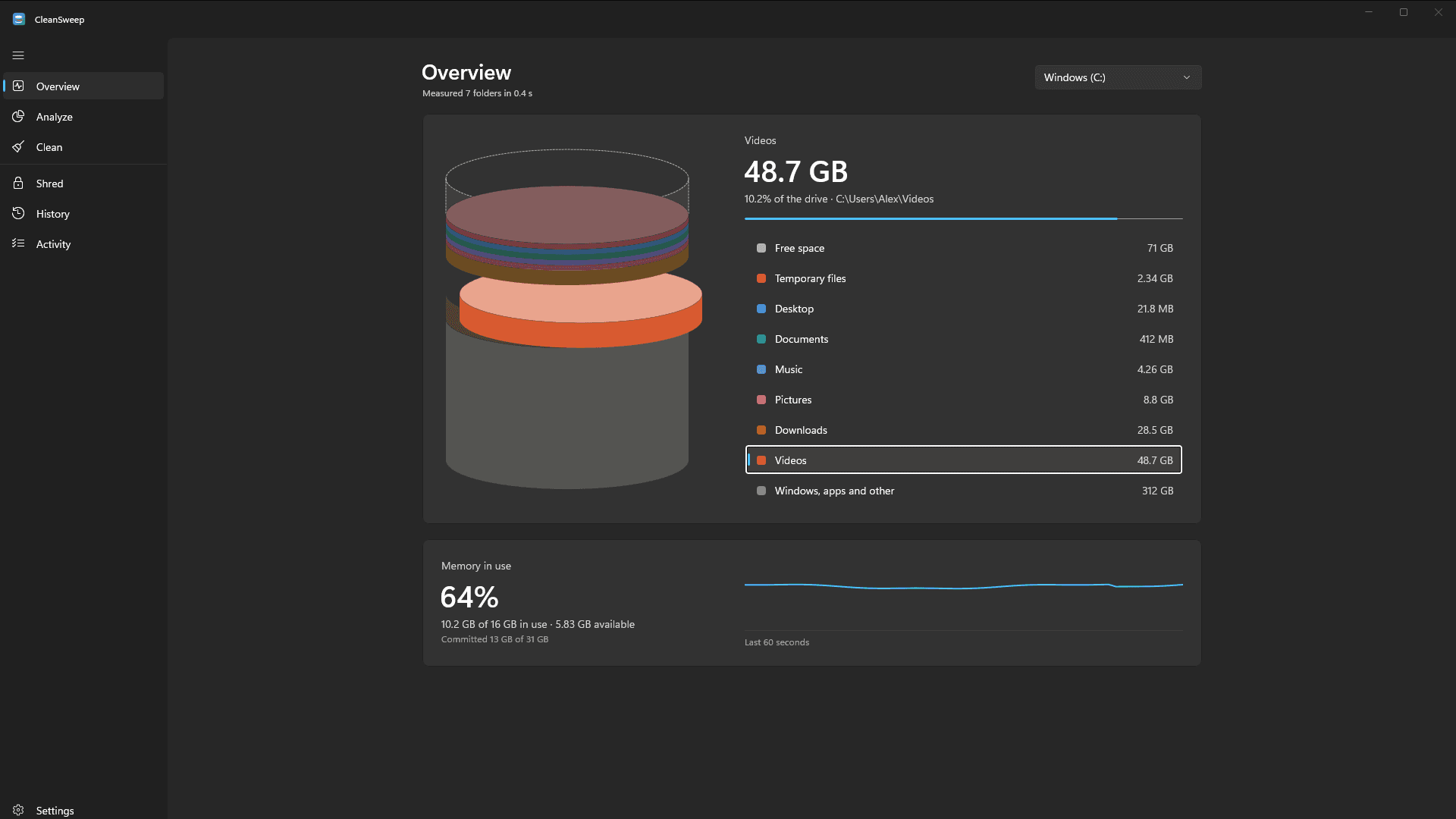Screen dimensions: 1456x819
Task: Select the Desktop storage row
Action: (x=964, y=309)
